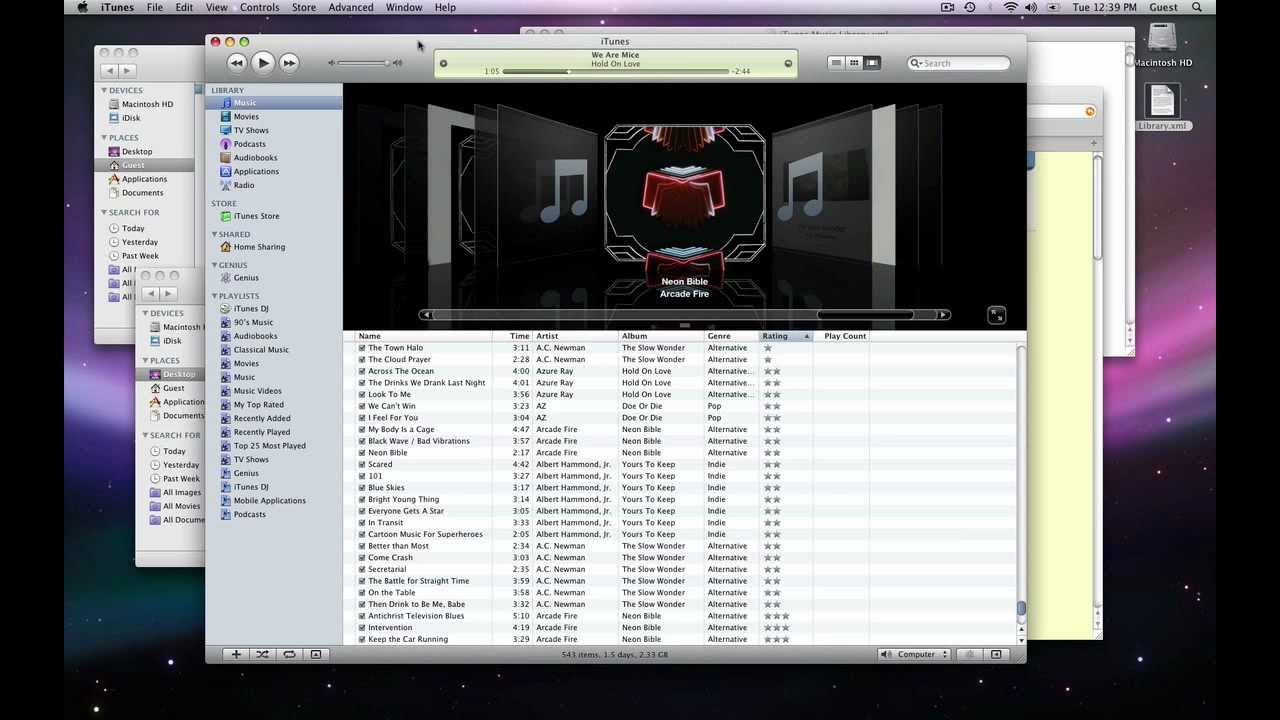Open the Computer speaker output dropdown
1280x720 pixels.
(x=914, y=654)
